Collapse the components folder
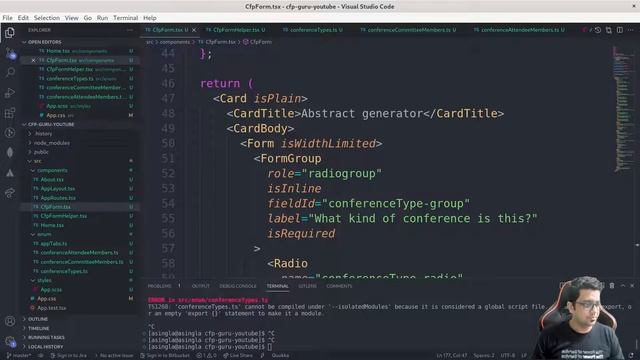The height and width of the screenshot is (360, 640). (x=80, y=170)
